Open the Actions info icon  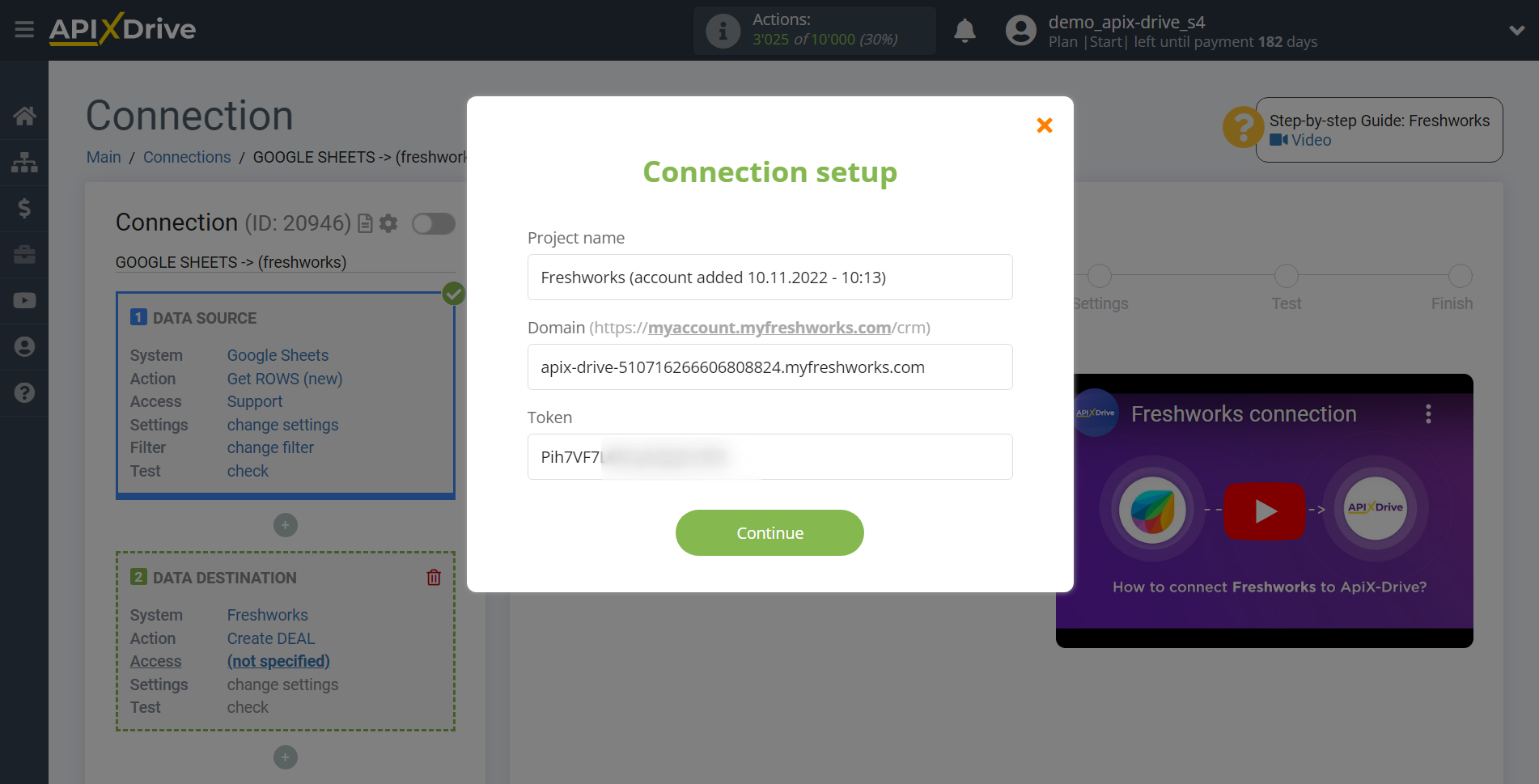(723, 31)
